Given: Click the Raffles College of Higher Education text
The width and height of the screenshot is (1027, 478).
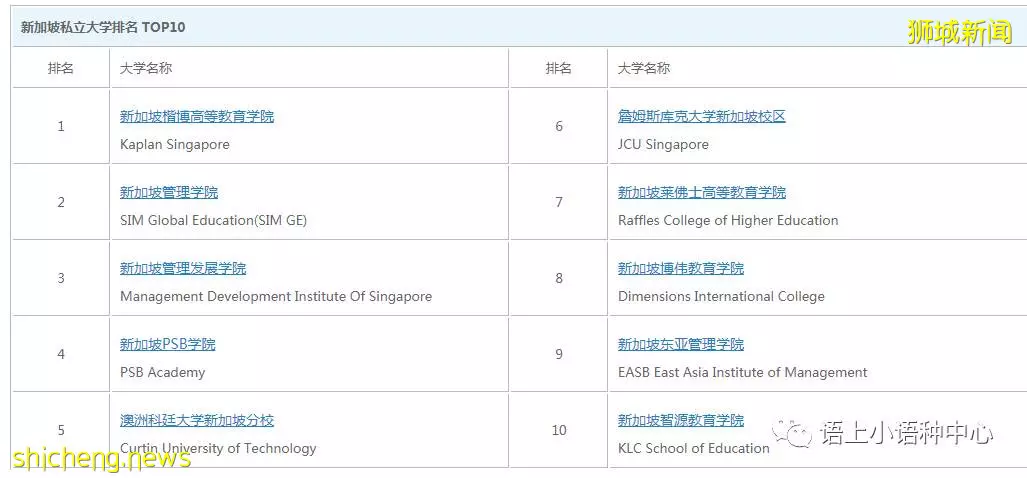Looking at the screenshot, I should (x=728, y=221).
